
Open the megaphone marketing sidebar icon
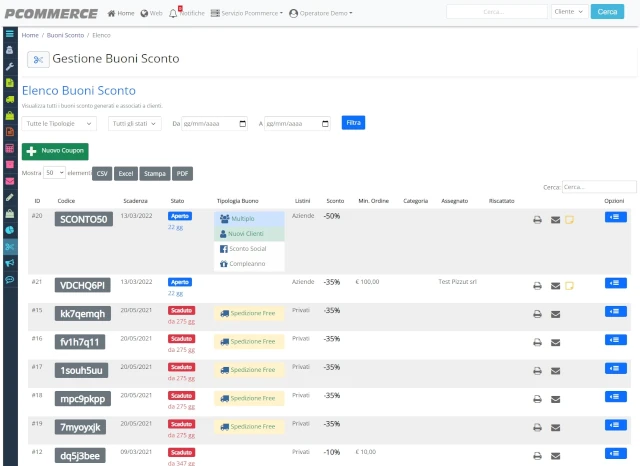click(x=10, y=263)
